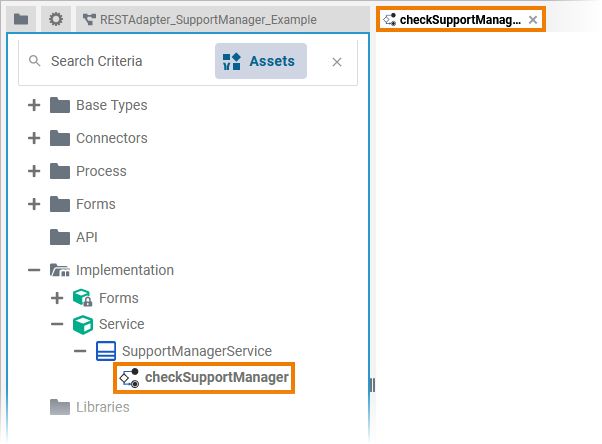
Task: Expand the Connectors folder
Action: pyautogui.click(x=34, y=138)
